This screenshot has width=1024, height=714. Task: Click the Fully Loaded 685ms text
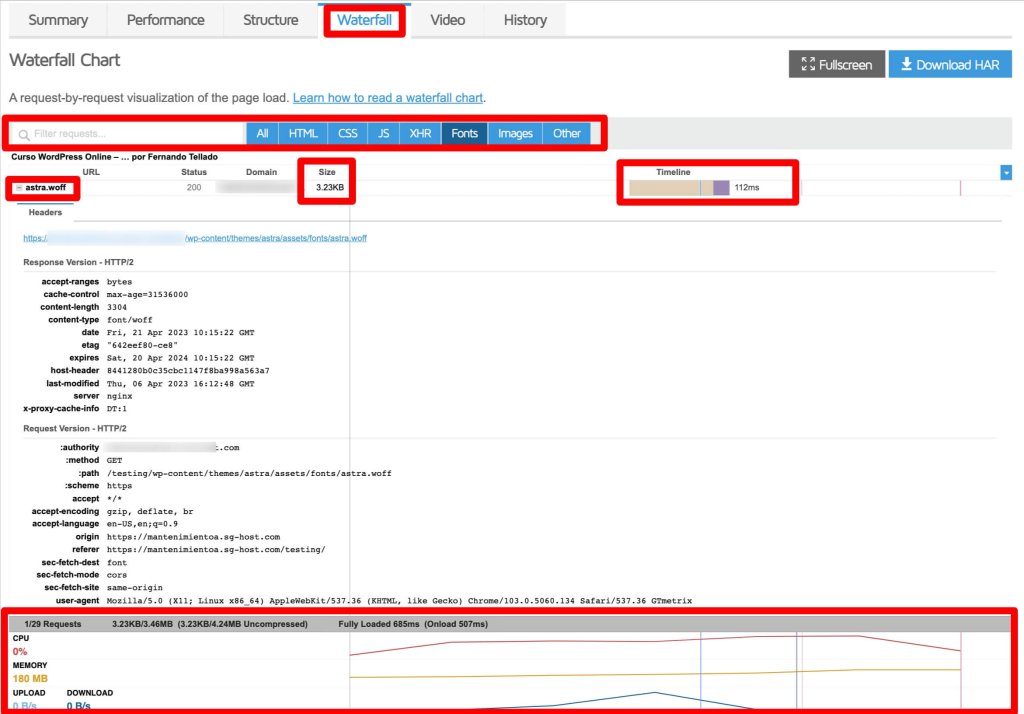(x=379, y=625)
